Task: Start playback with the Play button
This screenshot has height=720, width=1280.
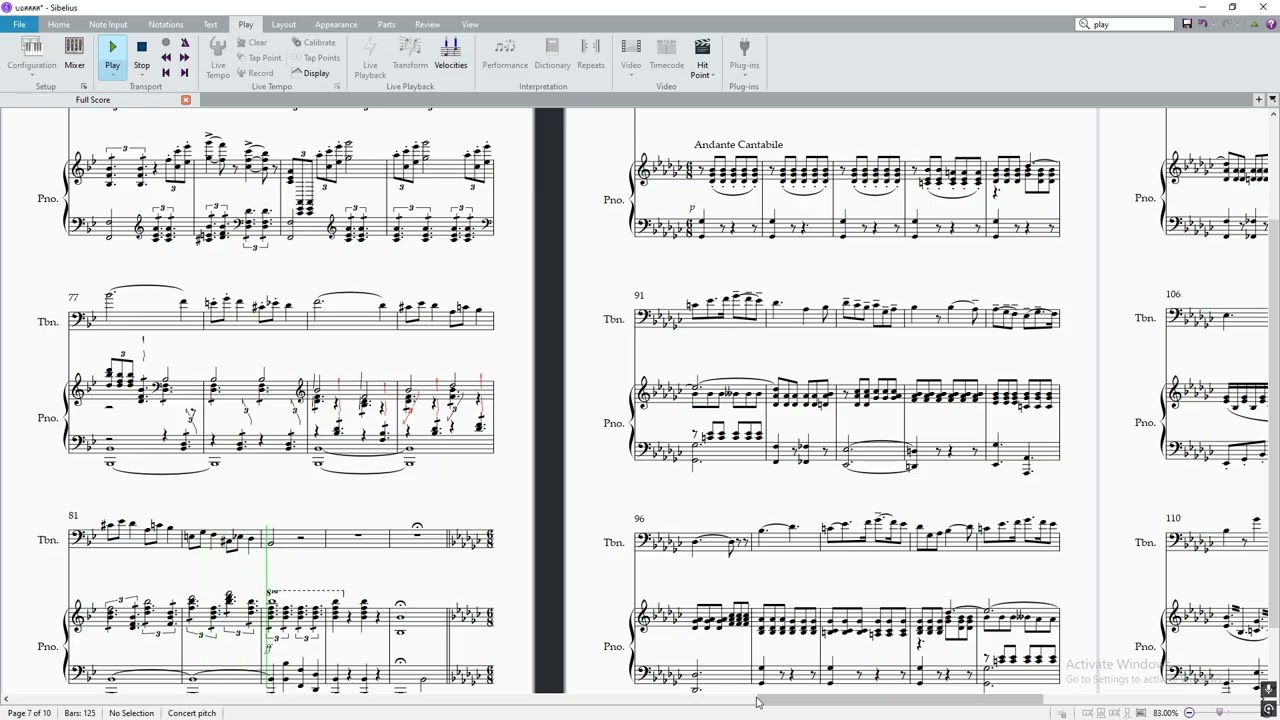Action: coord(112,52)
